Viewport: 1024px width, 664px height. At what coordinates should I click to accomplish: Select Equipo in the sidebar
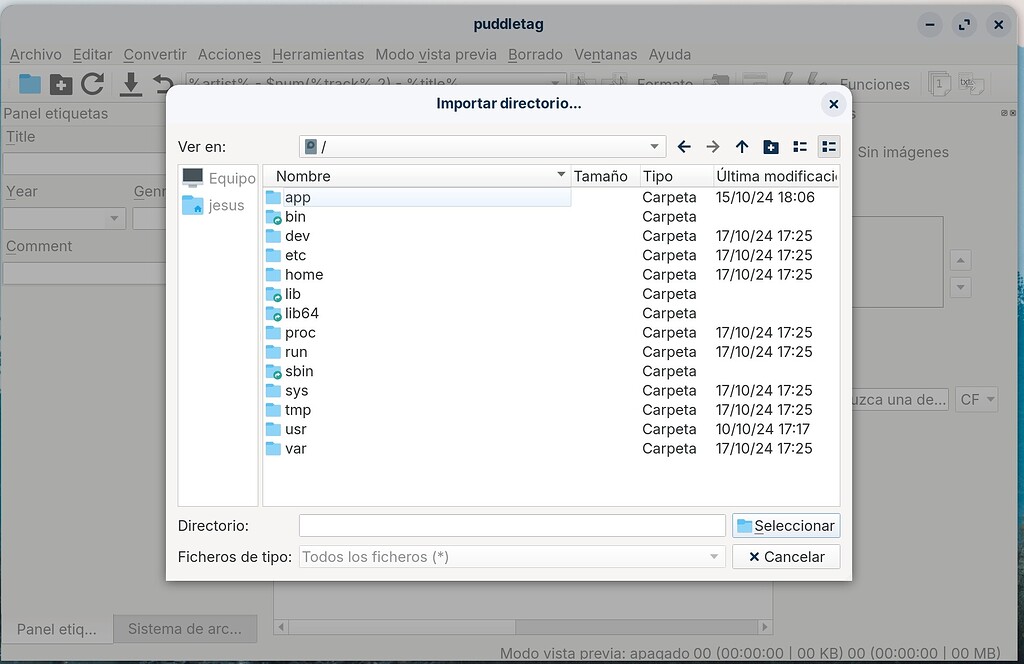tap(219, 178)
